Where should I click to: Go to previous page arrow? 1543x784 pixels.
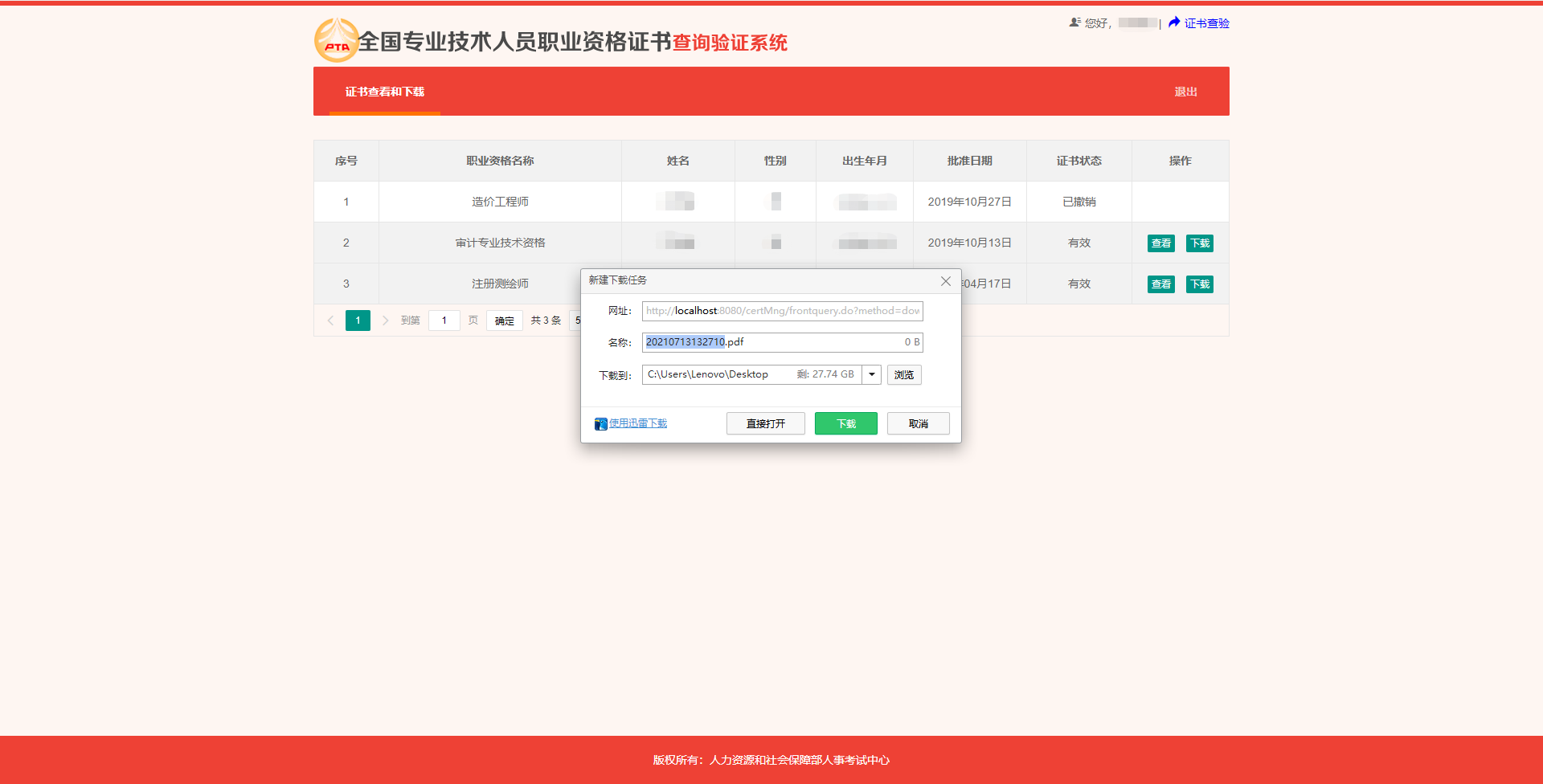pos(330,321)
